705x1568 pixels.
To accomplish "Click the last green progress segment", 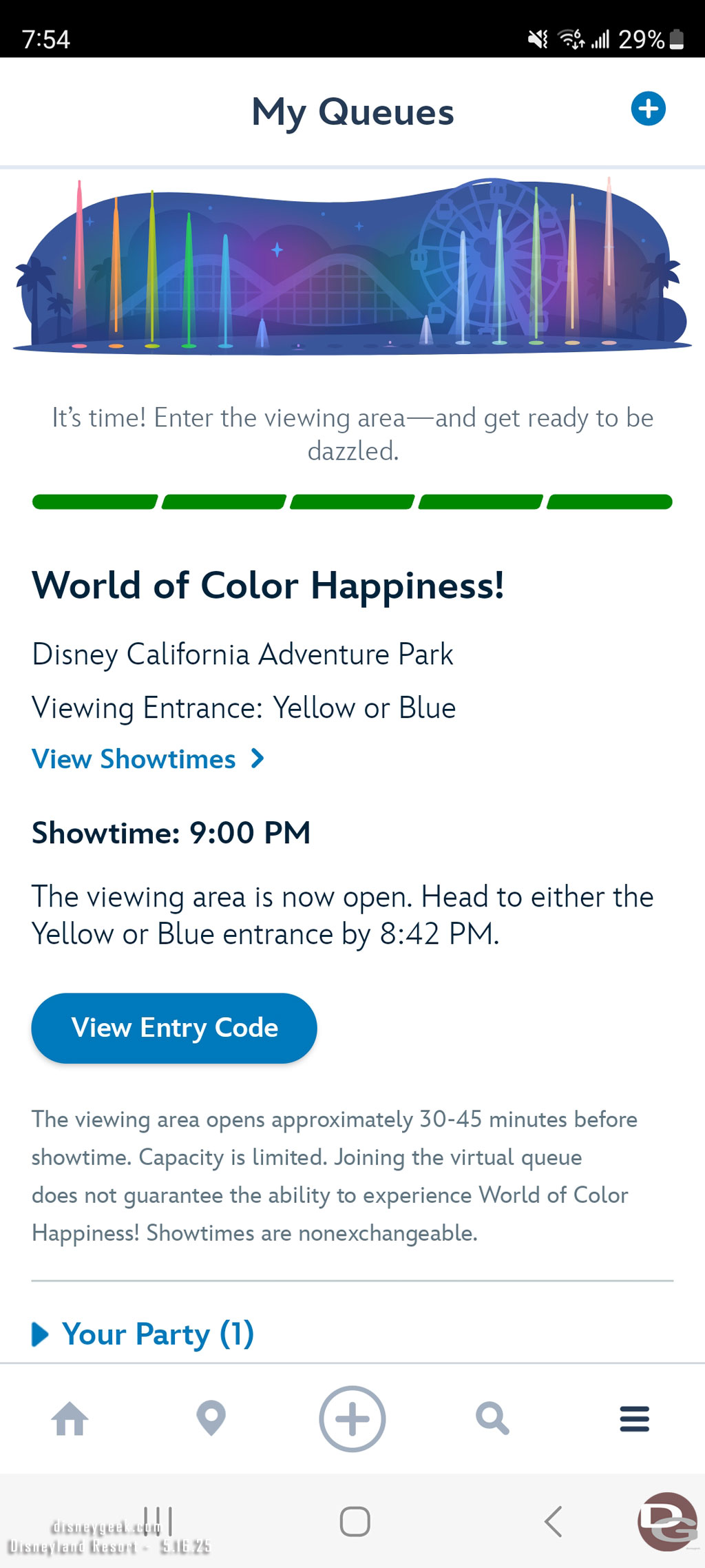I will (609, 502).
